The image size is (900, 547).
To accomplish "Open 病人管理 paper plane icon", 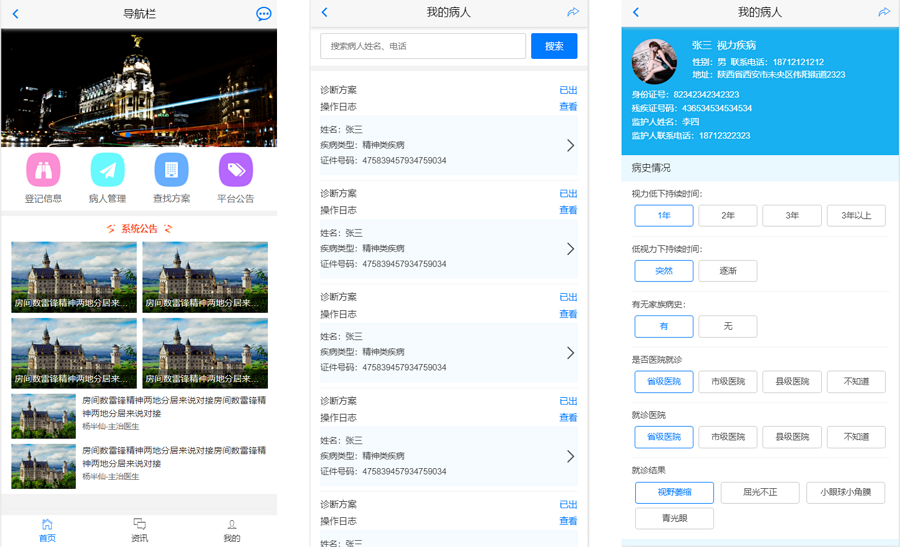I will 107,170.
